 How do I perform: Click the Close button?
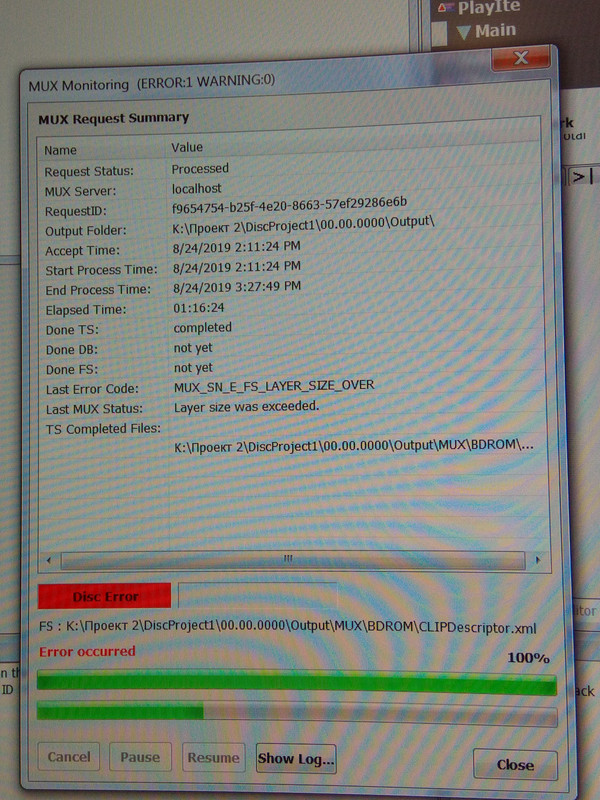(x=515, y=764)
